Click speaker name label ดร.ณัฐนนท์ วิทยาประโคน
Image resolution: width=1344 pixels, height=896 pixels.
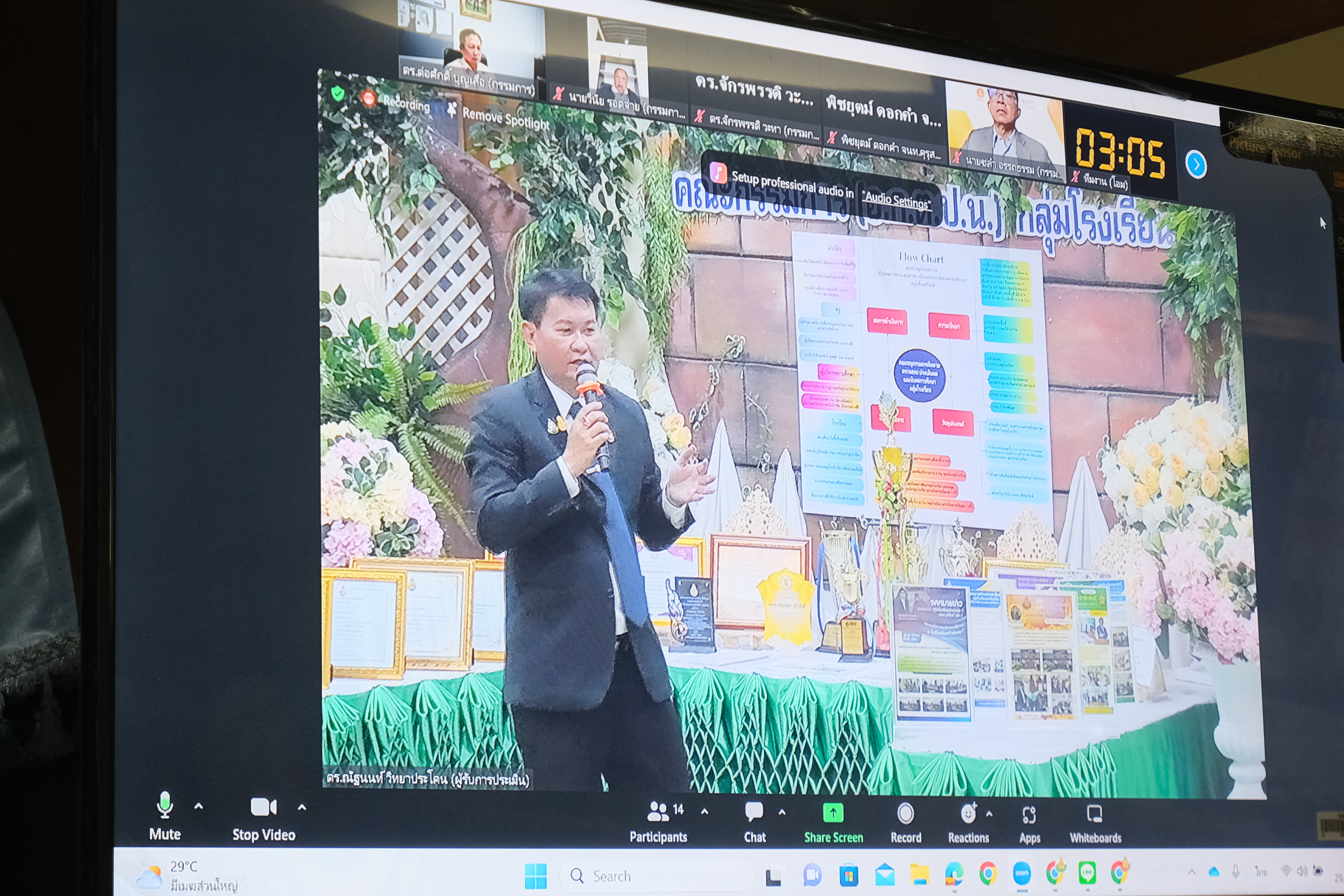(428, 779)
